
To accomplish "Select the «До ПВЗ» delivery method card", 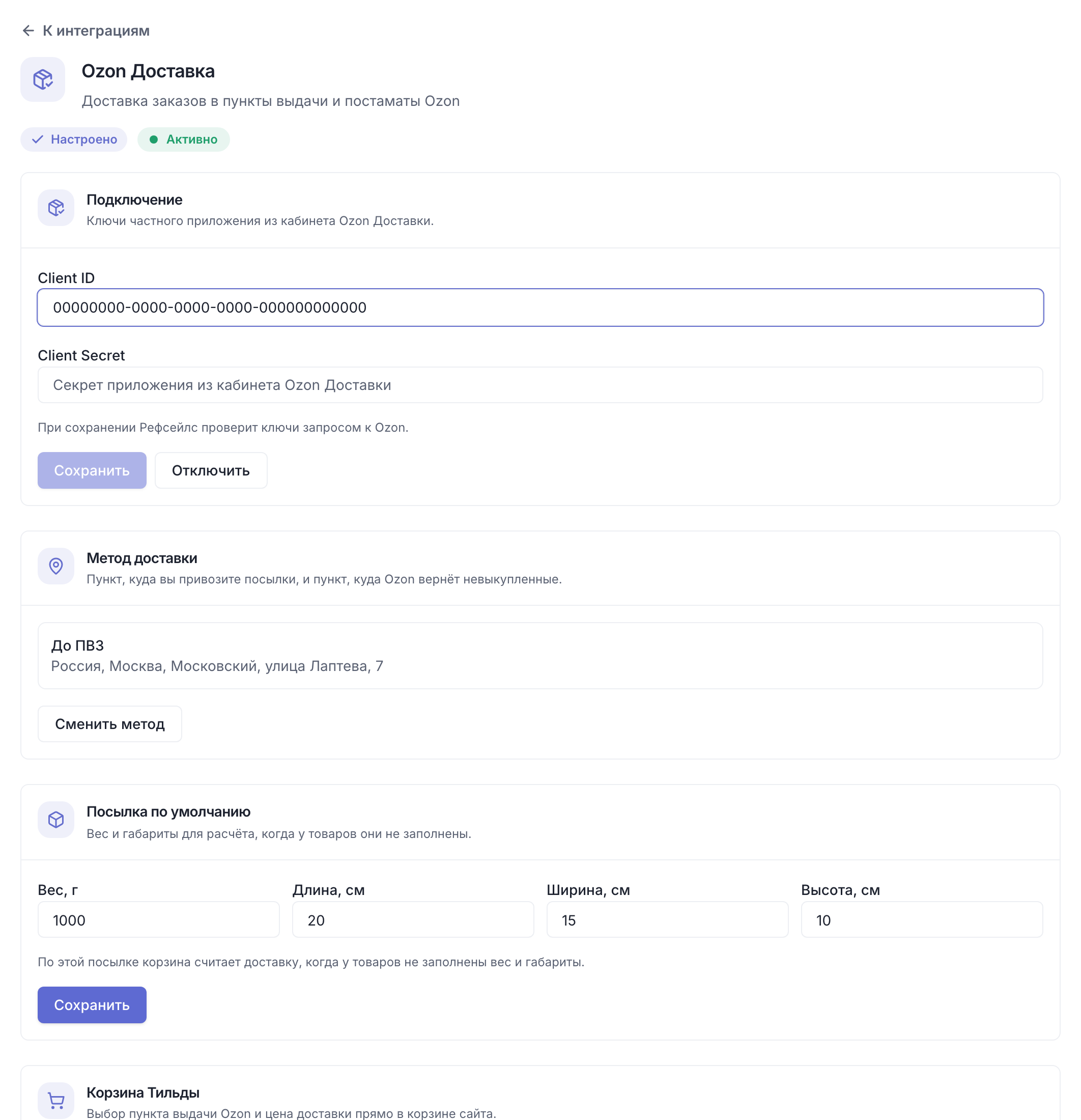I will pos(540,656).
